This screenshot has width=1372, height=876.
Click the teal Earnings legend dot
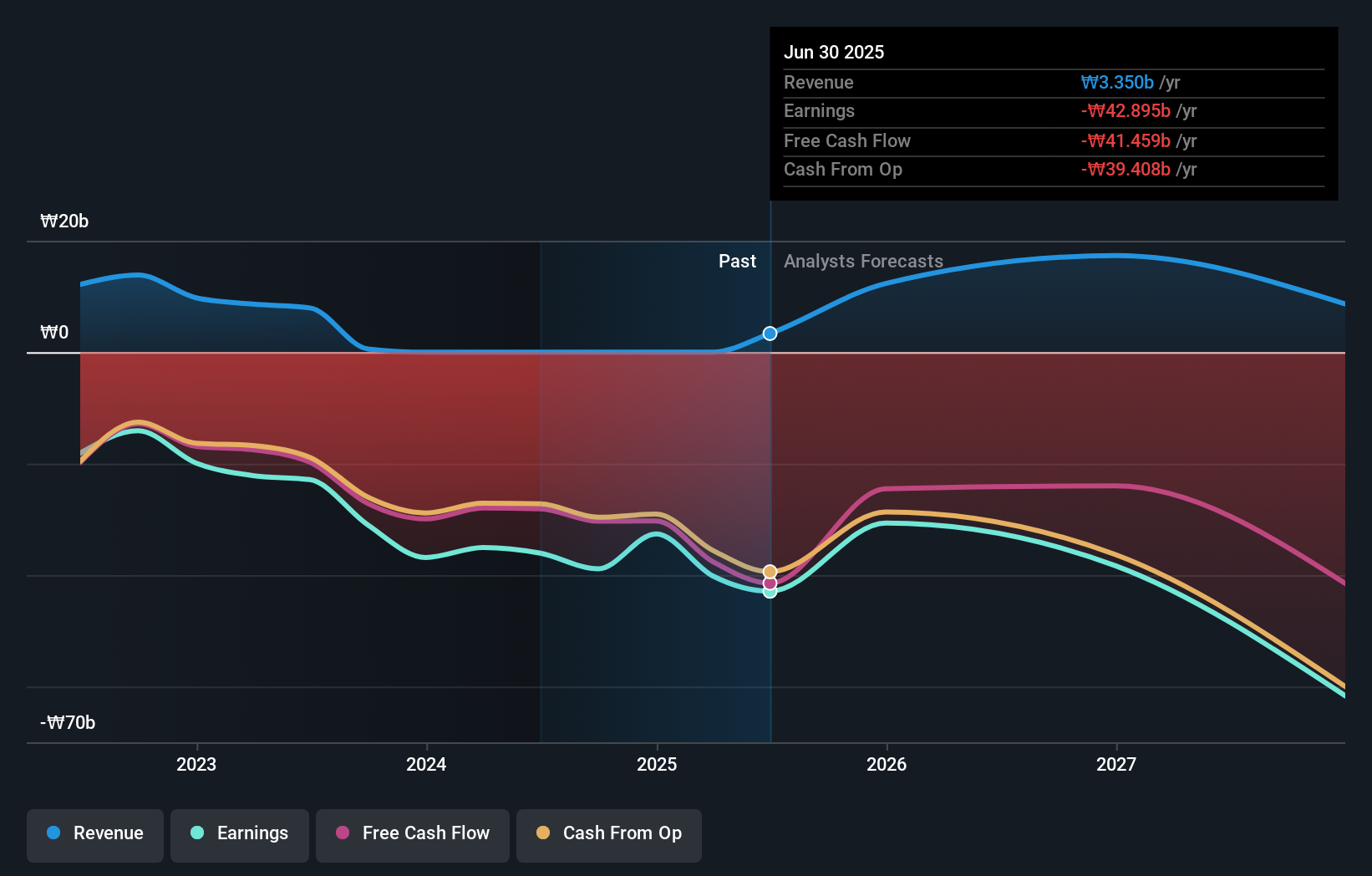[x=196, y=833]
